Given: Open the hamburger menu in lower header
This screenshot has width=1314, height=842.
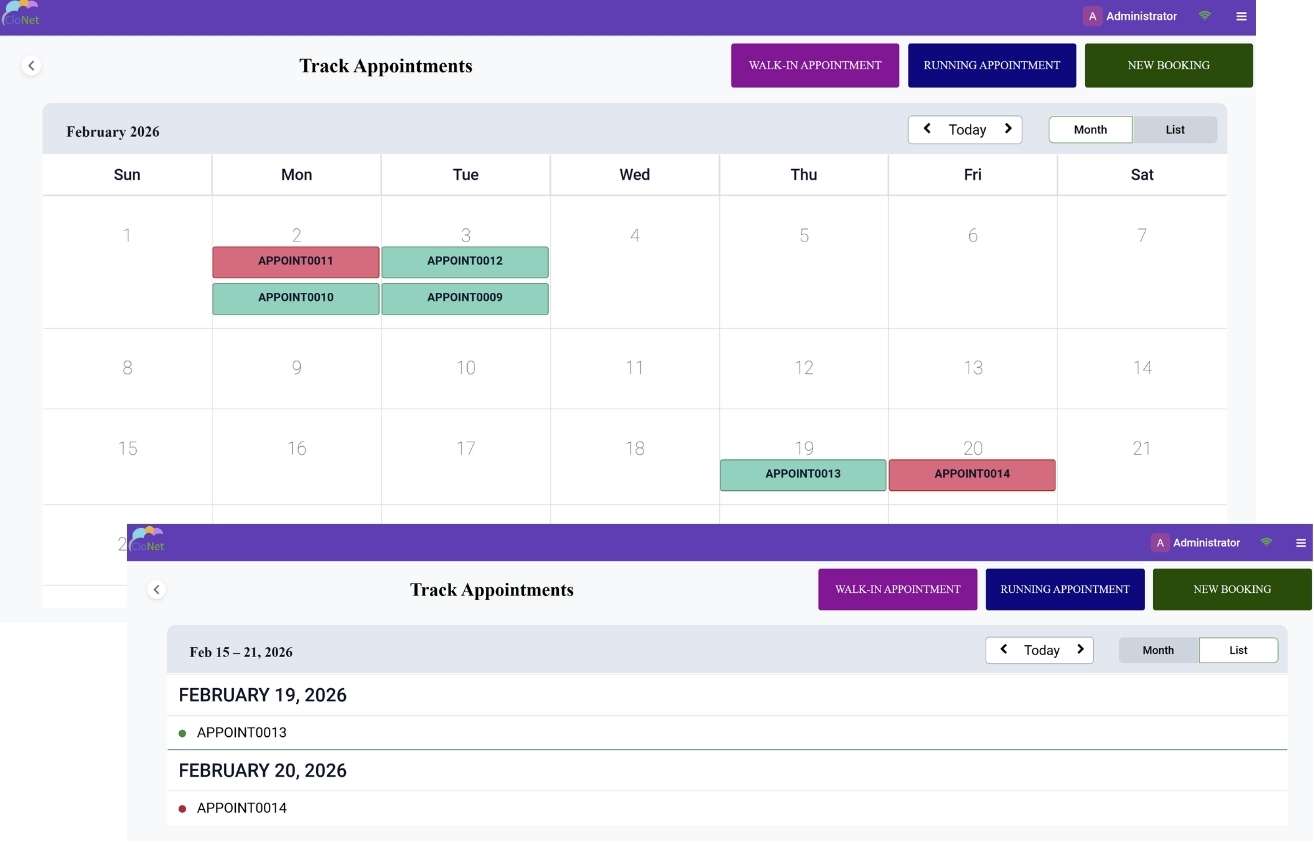Looking at the screenshot, I should point(1301,543).
